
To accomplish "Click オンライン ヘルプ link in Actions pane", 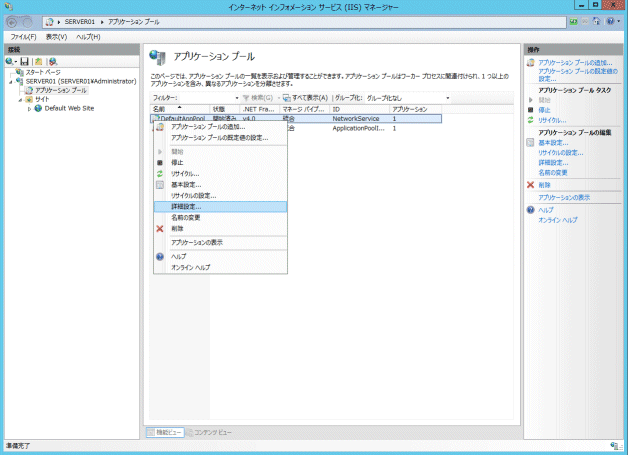I will tap(558, 220).
